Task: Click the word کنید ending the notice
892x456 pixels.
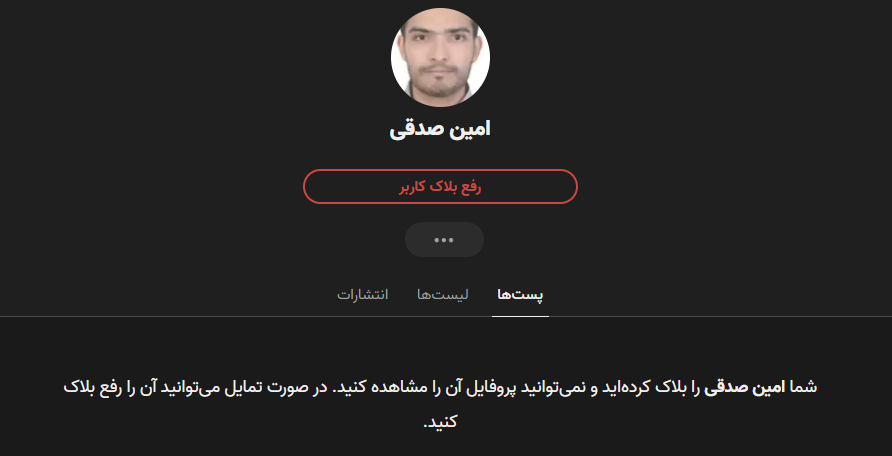Action: pos(443,422)
